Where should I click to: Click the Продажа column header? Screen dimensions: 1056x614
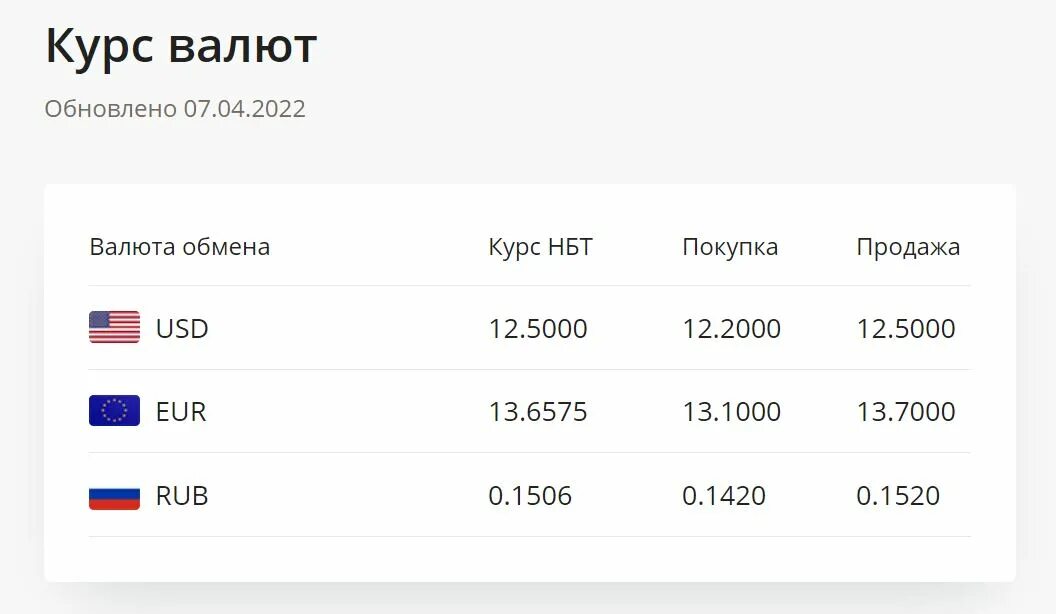(908, 247)
